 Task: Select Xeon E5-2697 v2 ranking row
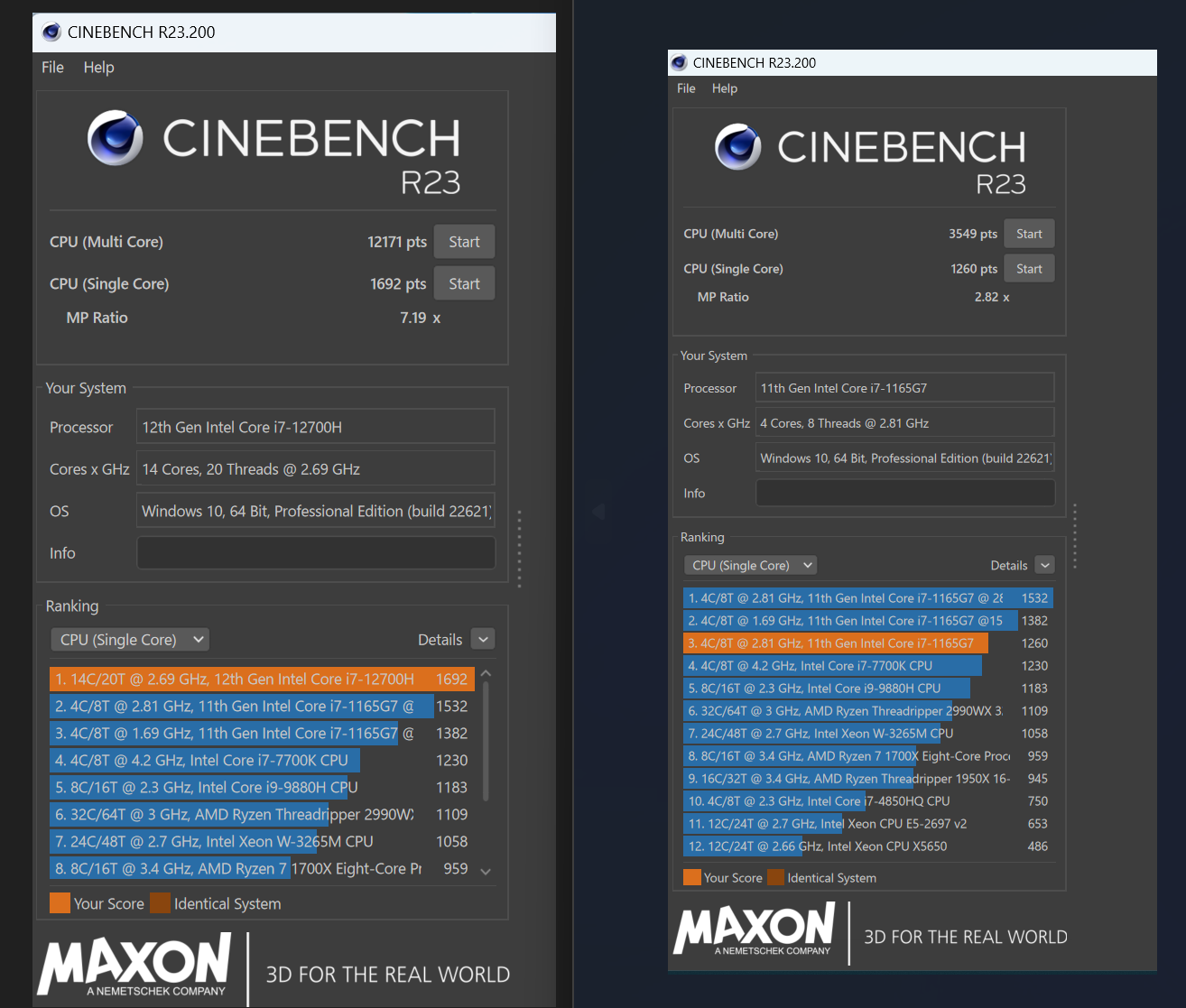tap(868, 824)
